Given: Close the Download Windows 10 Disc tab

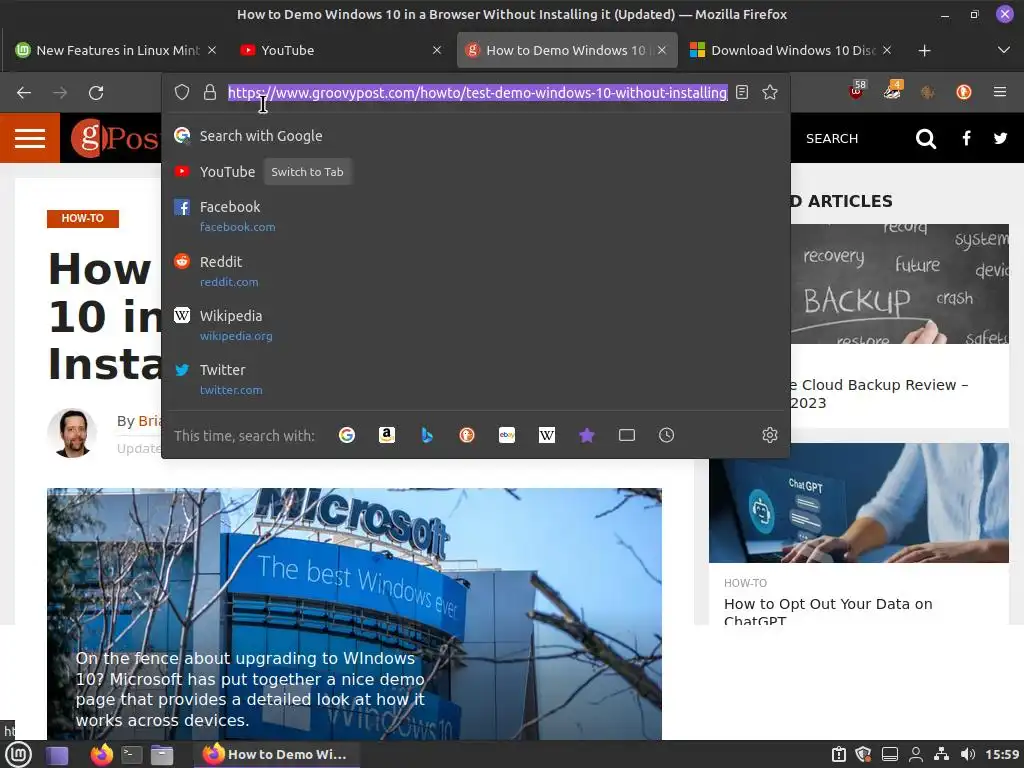Looking at the screenshot, I should (887, 50).
